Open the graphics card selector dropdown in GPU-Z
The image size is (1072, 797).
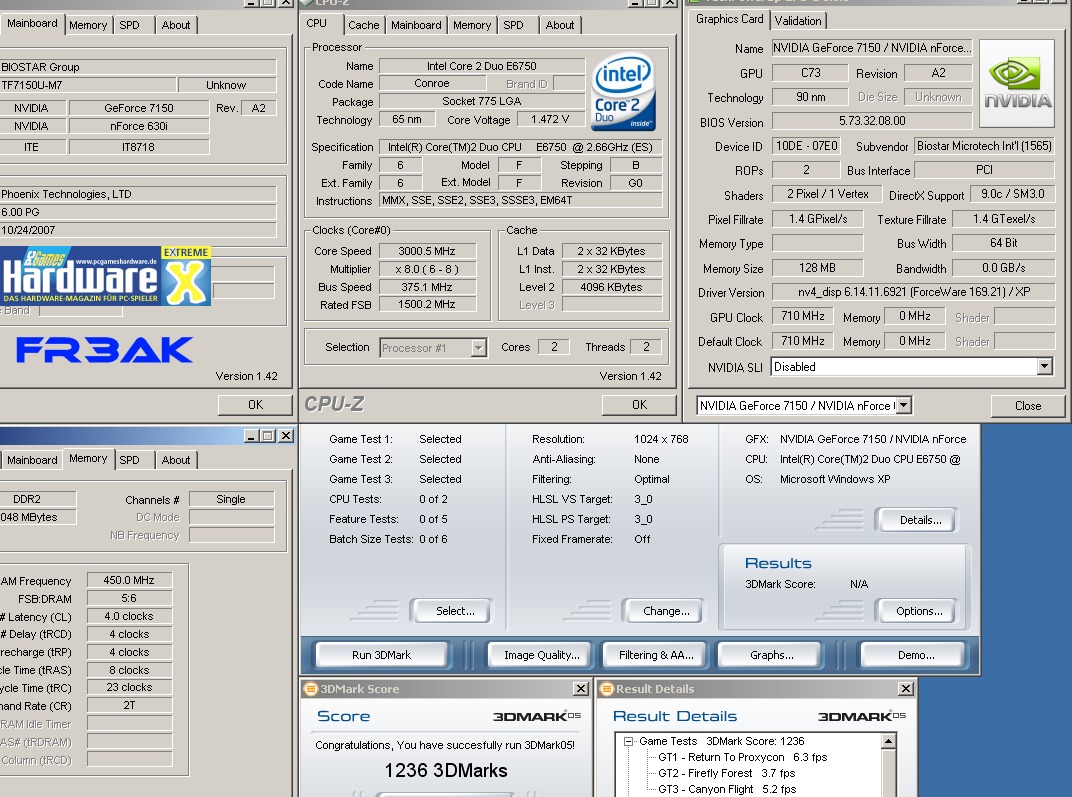tap(904, 405)
